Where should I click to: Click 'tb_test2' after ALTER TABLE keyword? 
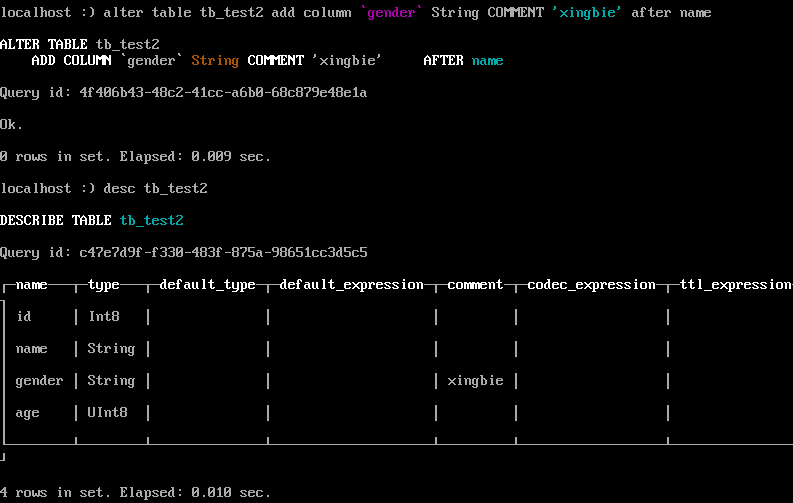coord(127,44)
